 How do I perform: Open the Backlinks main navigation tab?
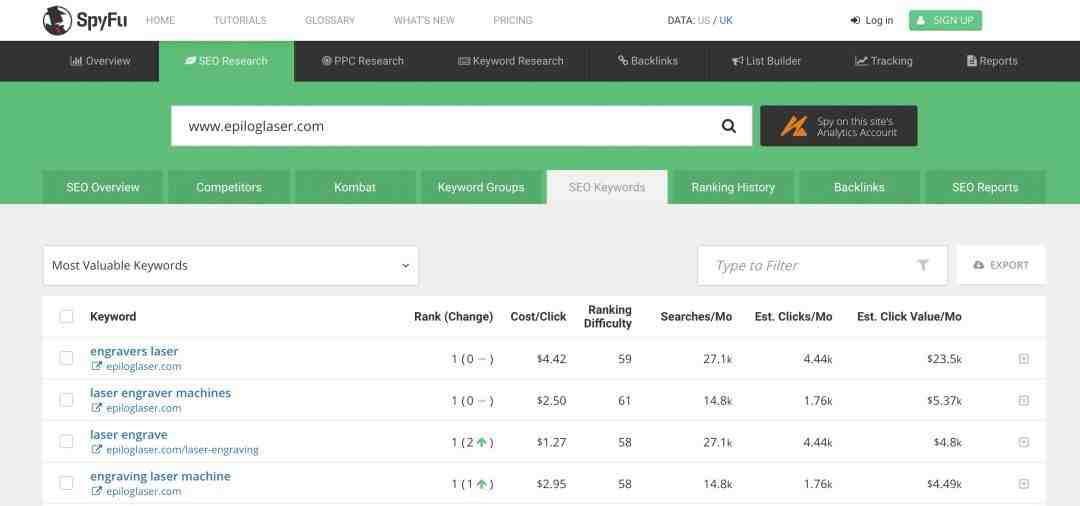647,61
